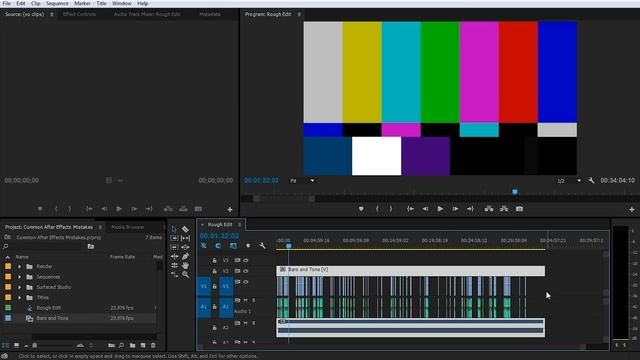640x360 pixels.
Task: Click the Frame Rate column header
Action: click(122, 257)
